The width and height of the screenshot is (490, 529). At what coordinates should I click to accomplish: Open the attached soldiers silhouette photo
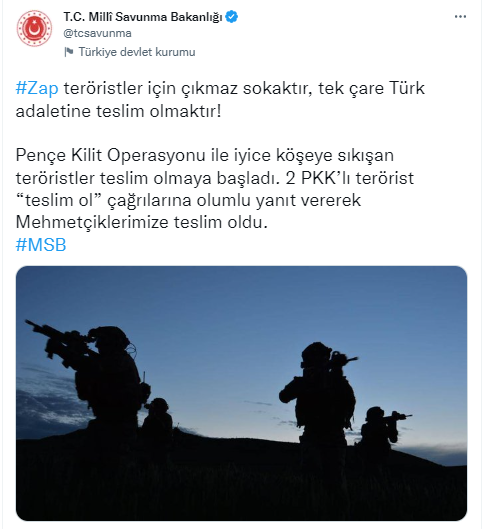click(241, 393)
